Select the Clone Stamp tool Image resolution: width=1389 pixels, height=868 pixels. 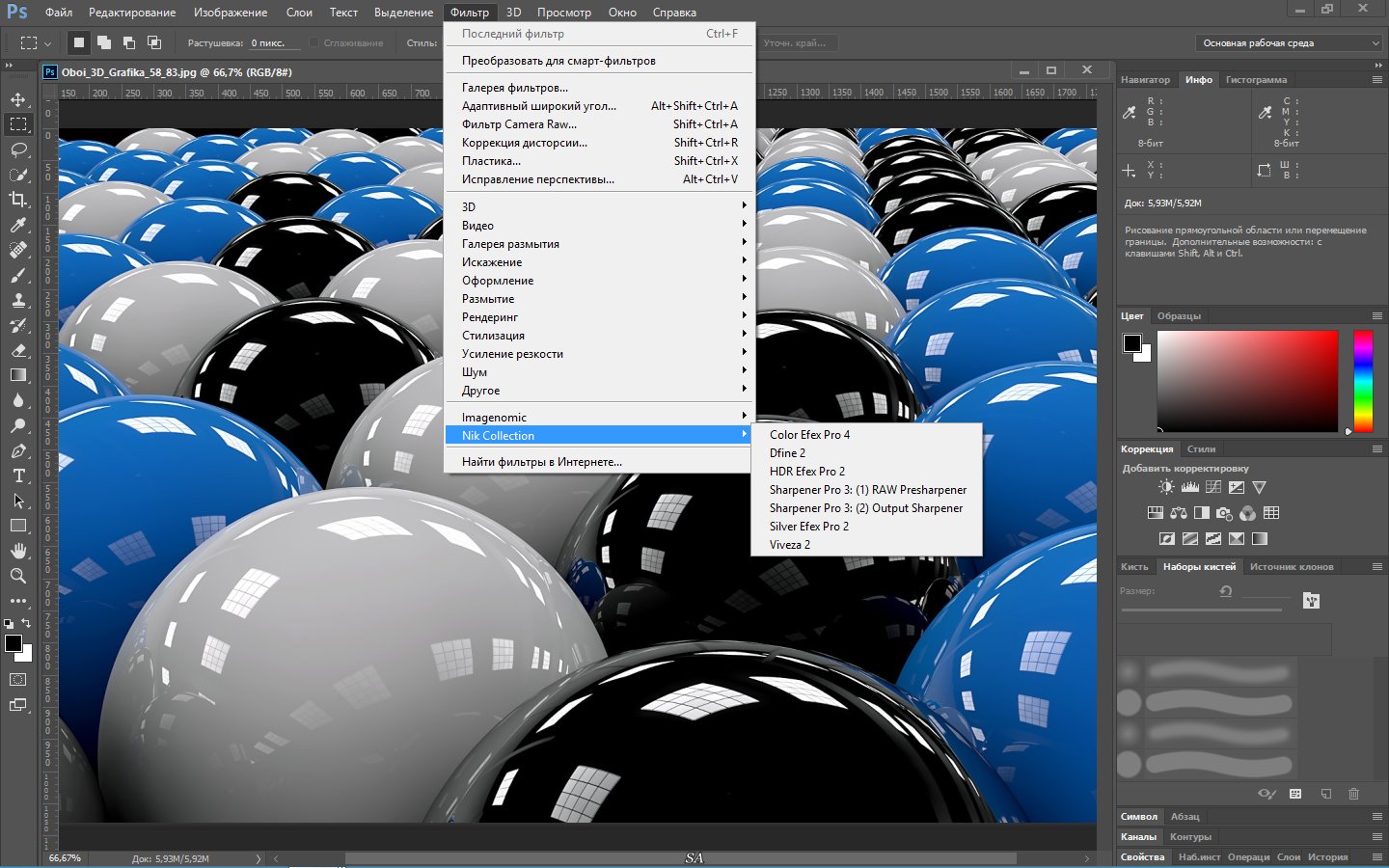tap(18, 300)
